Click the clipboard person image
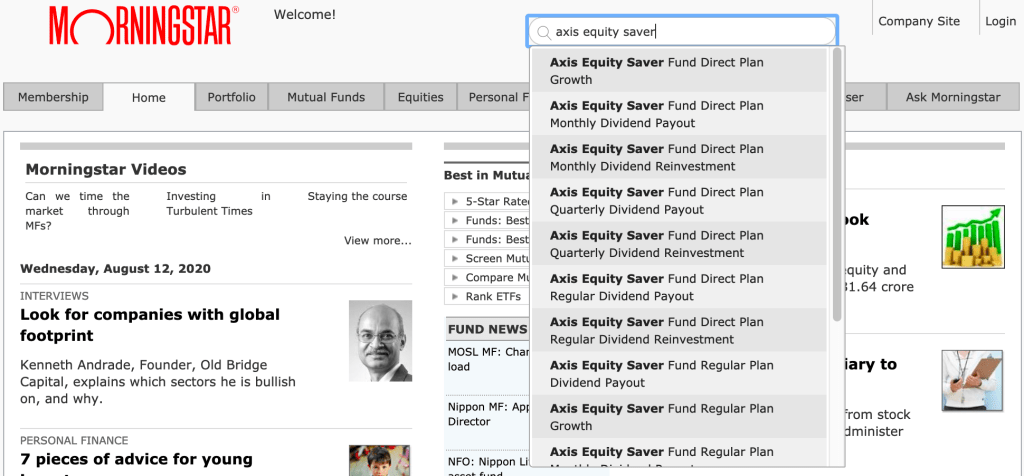Image resolution: width=1024 pixels, height=476 pixels. click(x=972, y=381)
